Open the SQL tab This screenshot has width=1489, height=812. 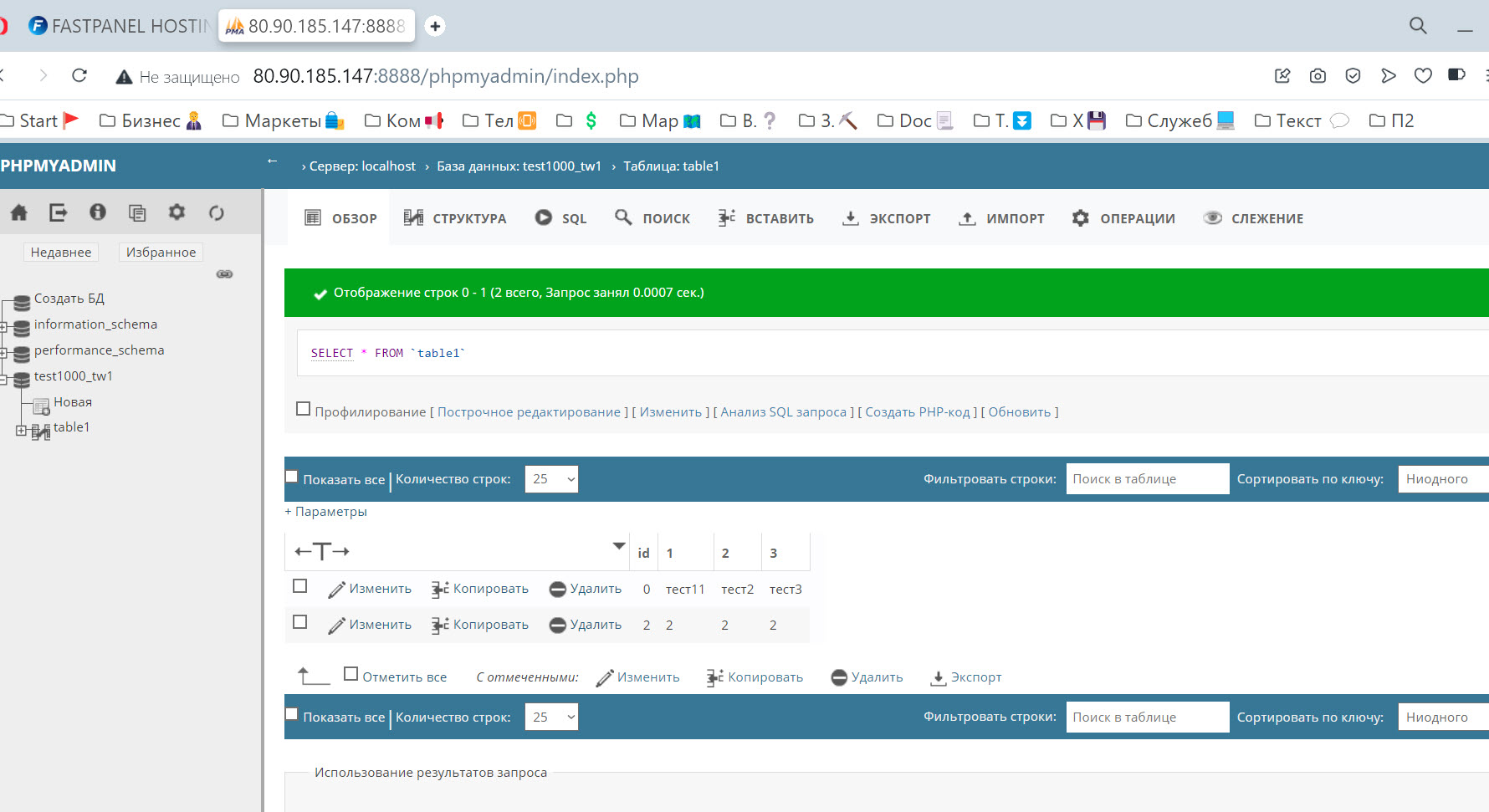(x=560, y=218)
